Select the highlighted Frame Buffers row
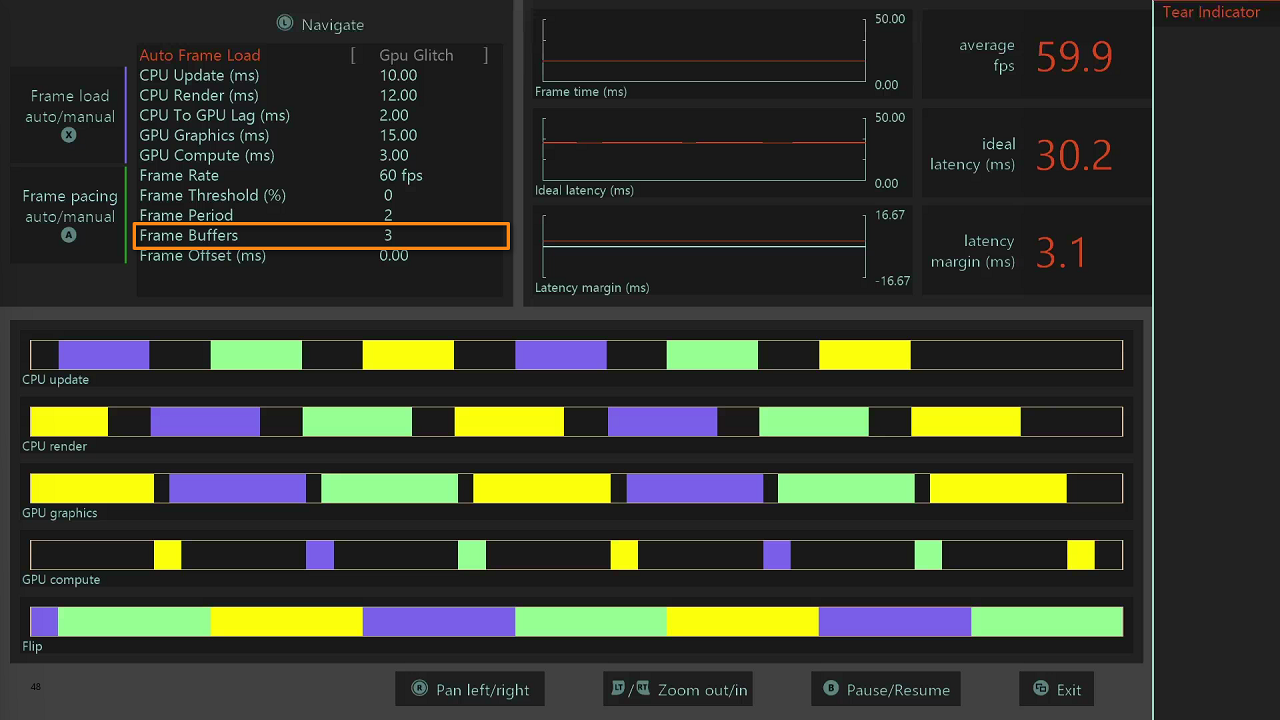Screen dimensions: 1280x720 [321, 235]
